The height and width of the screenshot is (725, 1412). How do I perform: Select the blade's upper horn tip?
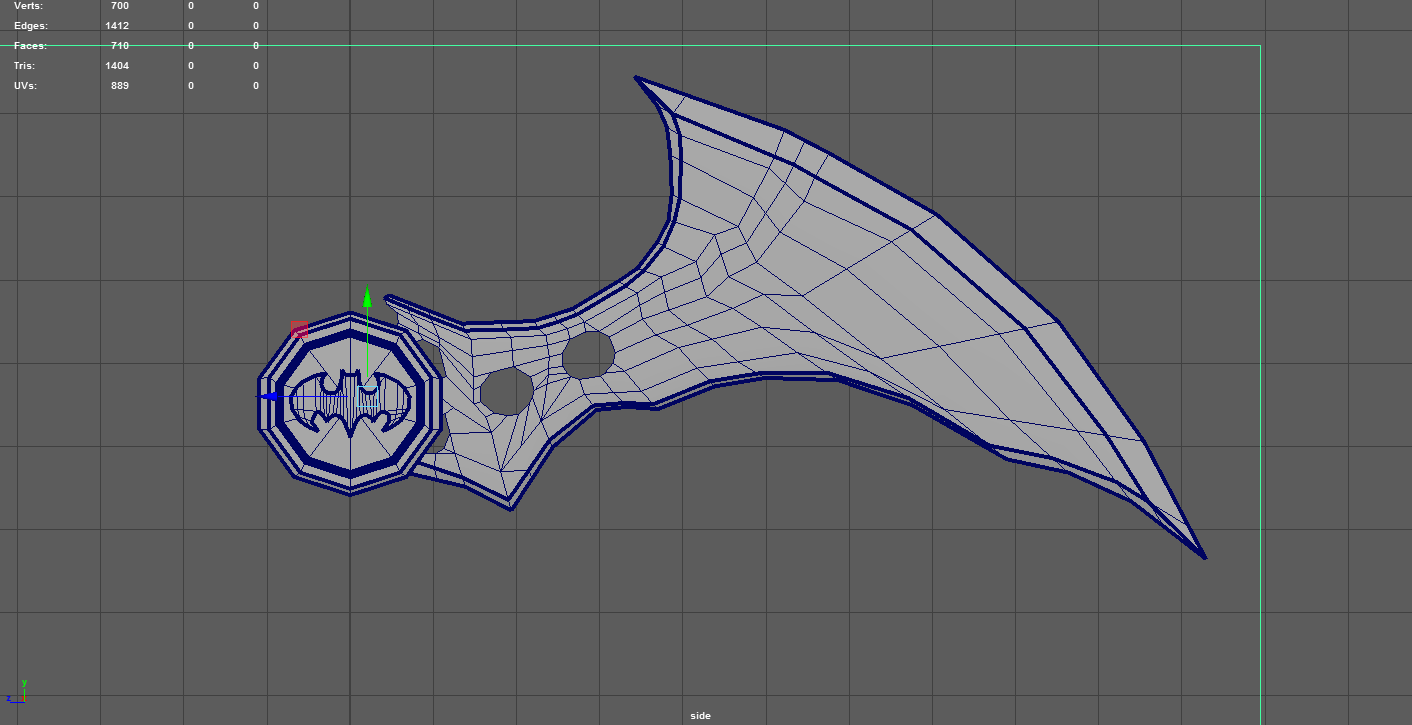(x=638, y=79)
